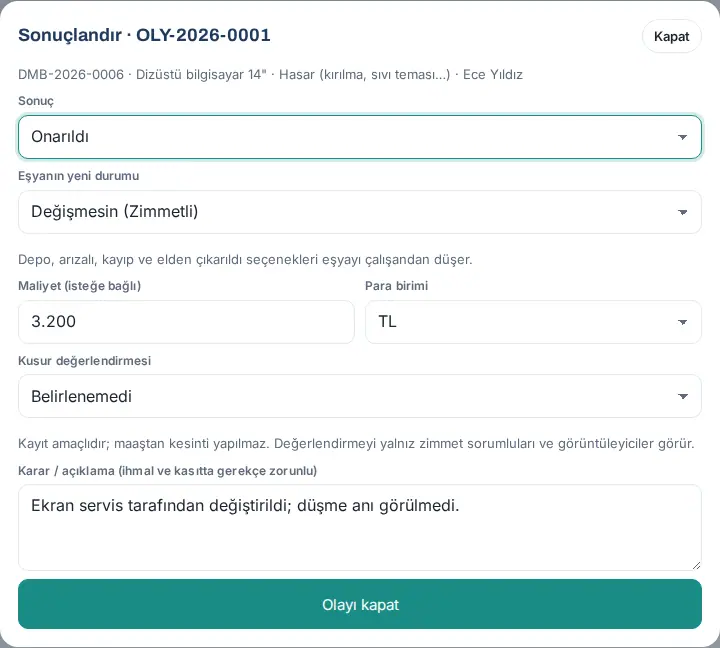This screenshot has width=720, height=648.
Task: Open the Para birimi dropdown showing TL
Action: [x=533, y=321]
